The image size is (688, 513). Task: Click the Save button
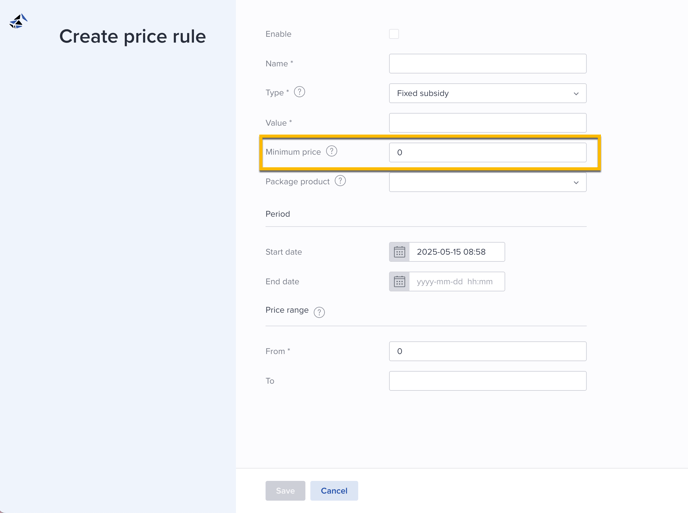pos(285,491)
